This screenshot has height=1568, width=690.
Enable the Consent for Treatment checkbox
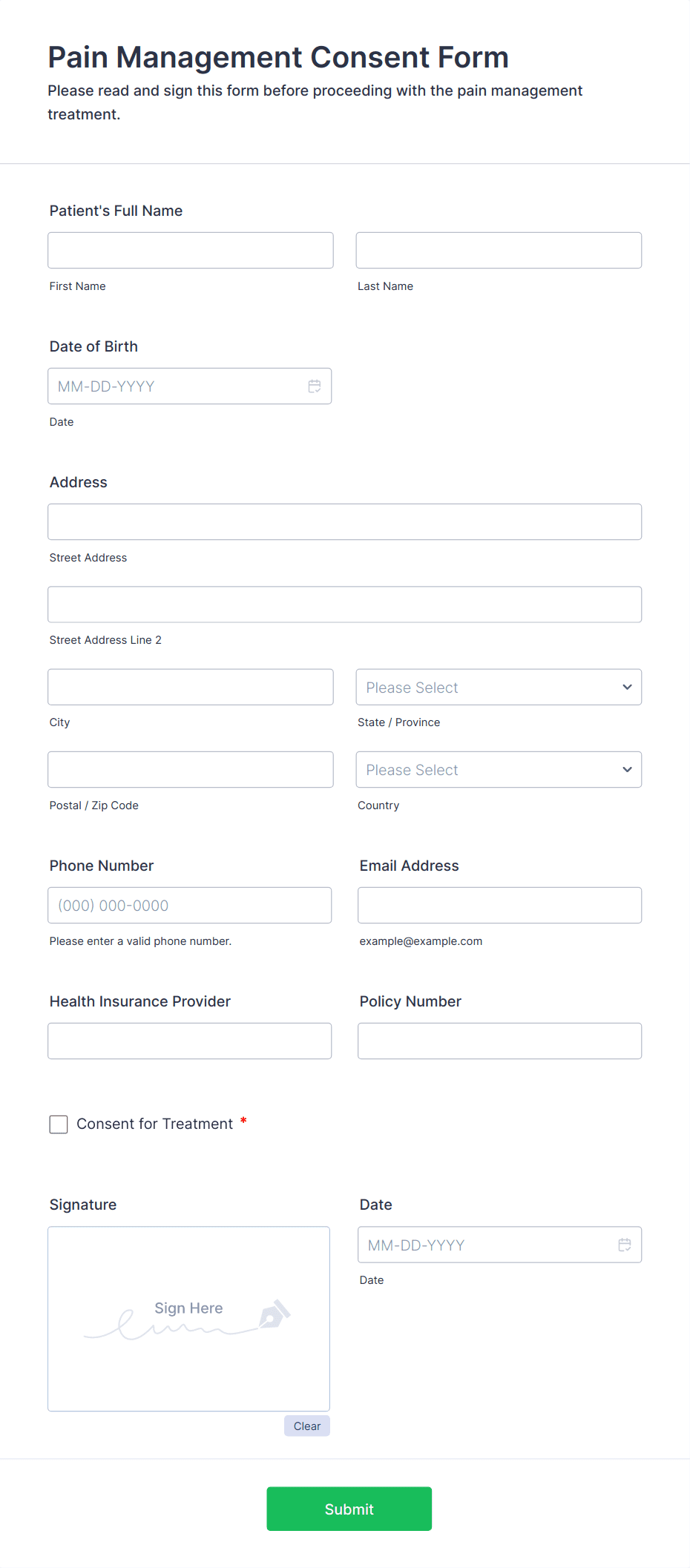(58, 1124)
